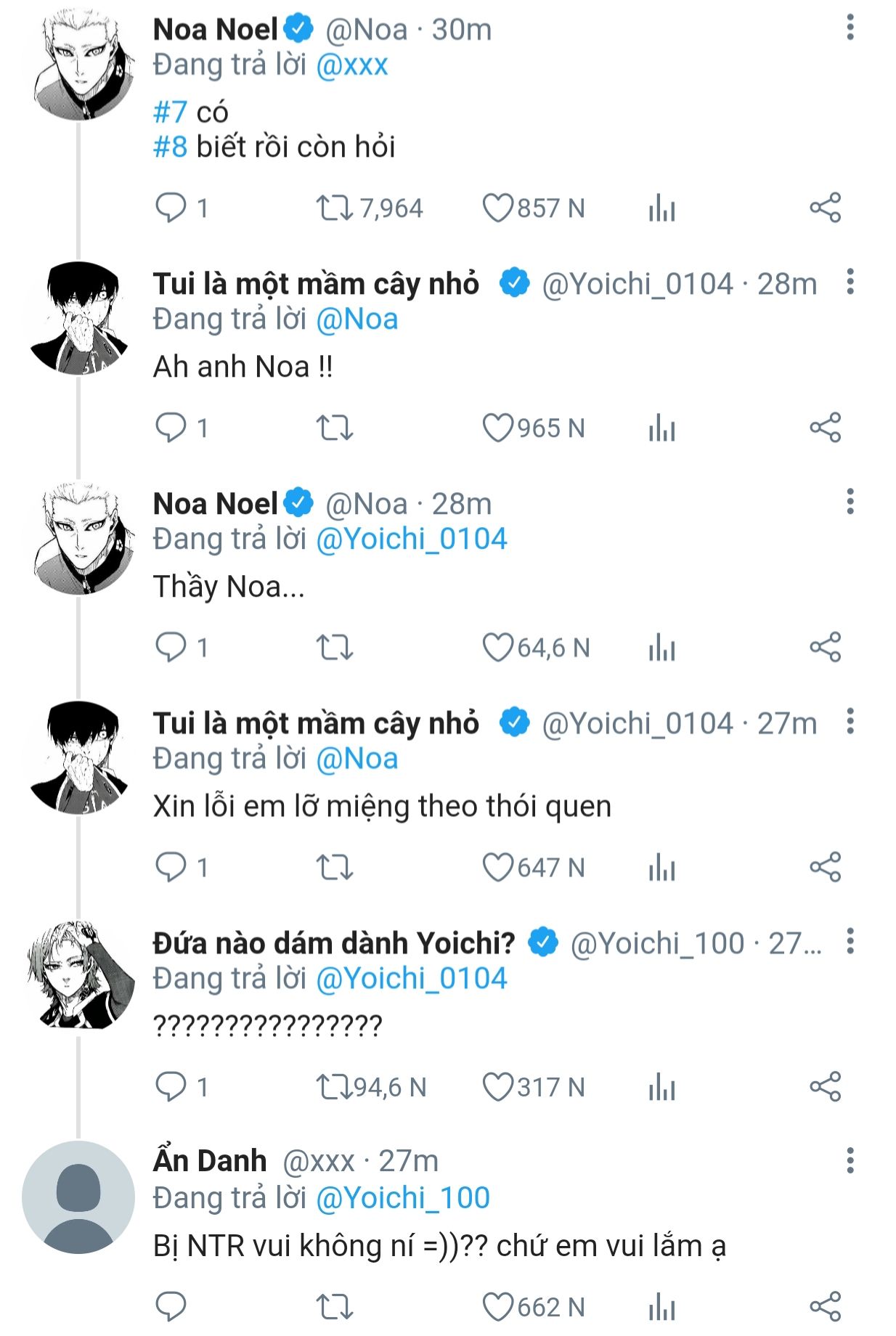The width and height of the screenshot is (896, 1336).
Task: View analytics for "Ah anh Noa !!" tweet
Action: (661, 428)
